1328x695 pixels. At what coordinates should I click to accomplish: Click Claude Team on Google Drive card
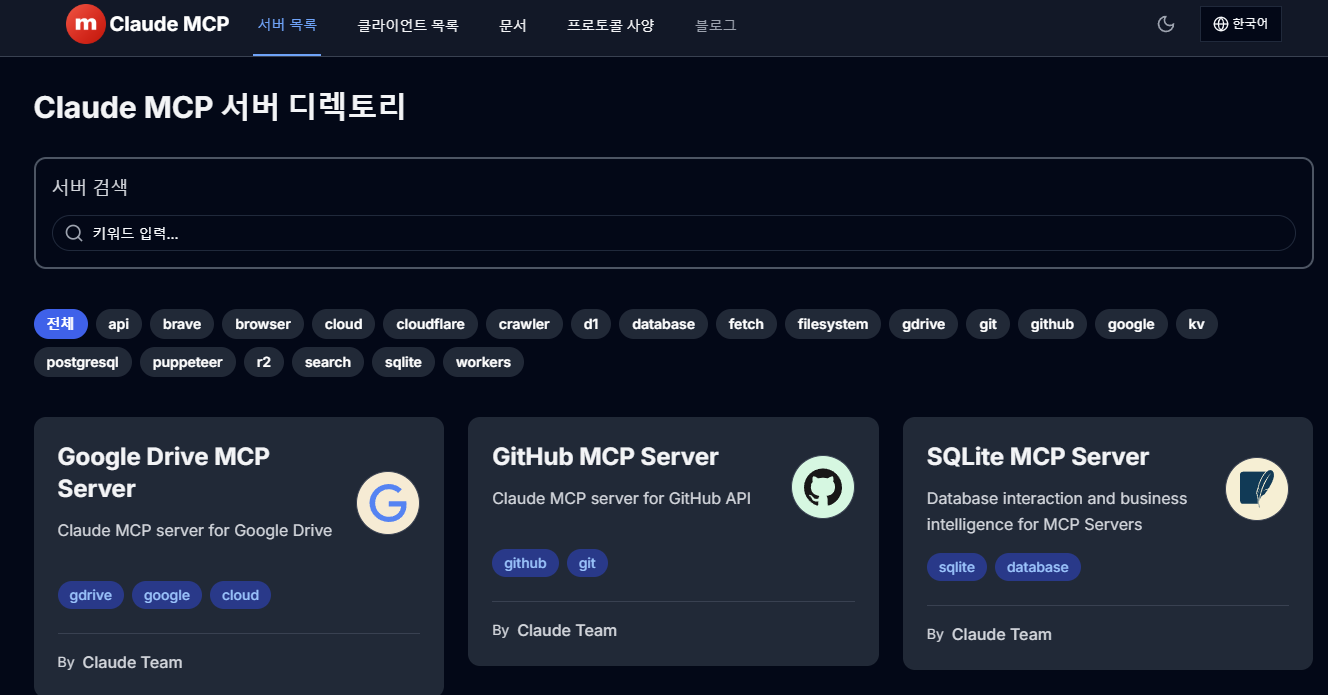pyautogui.click(x=132, y=662)
